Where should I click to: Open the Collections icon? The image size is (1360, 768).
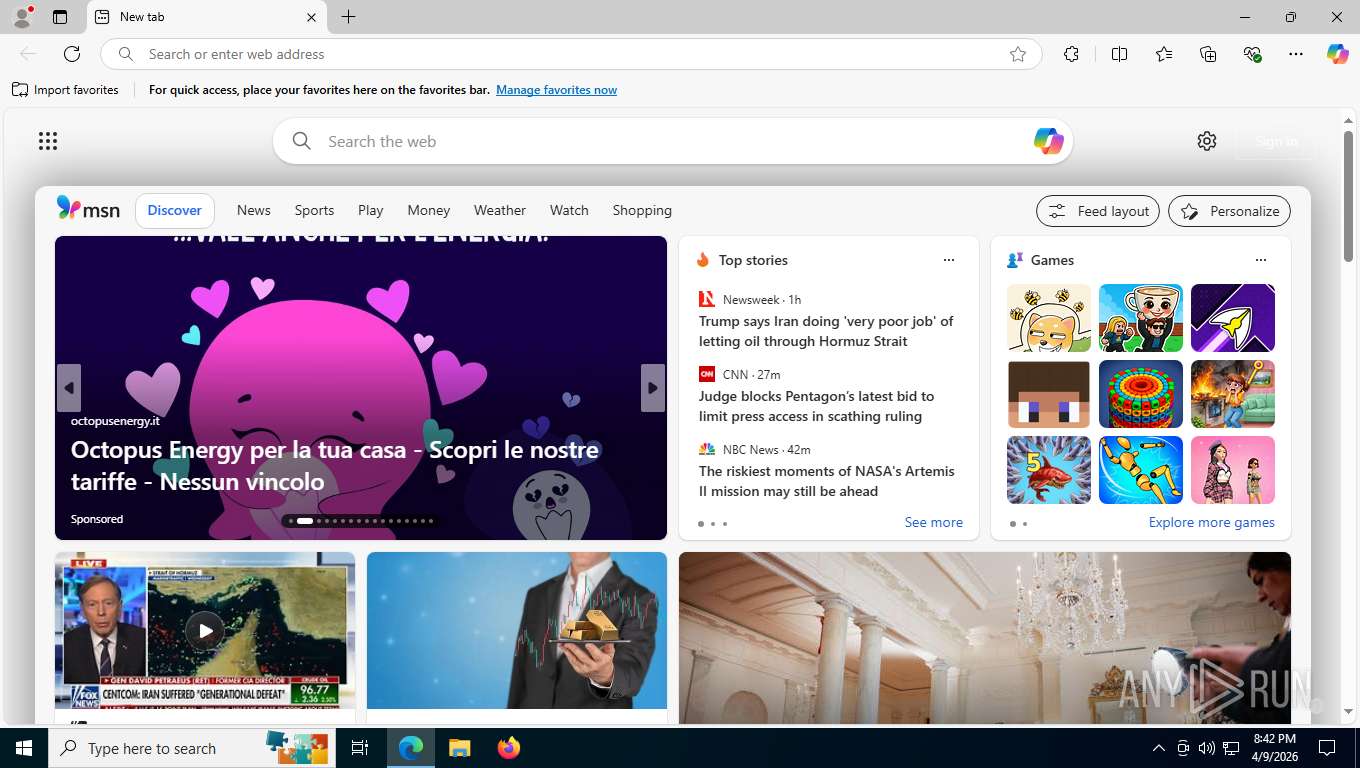tap(1208, 54)
